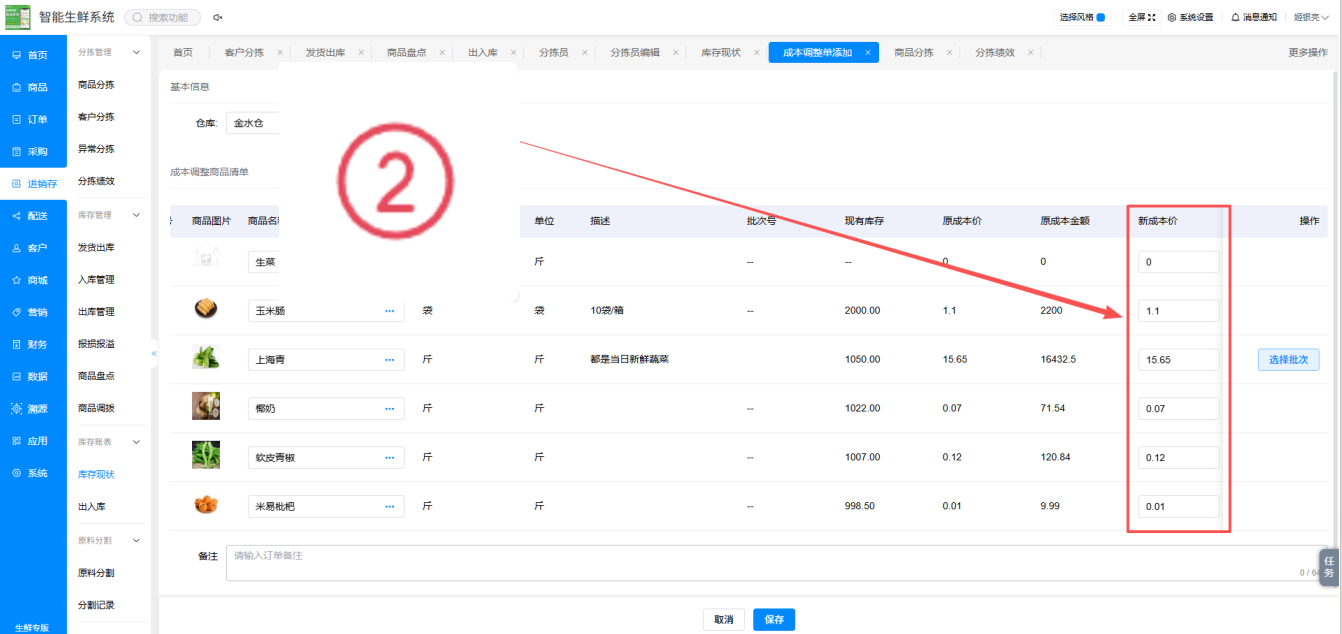Click the ellipsis icon in 上海青 field

(x=390, y=359)
